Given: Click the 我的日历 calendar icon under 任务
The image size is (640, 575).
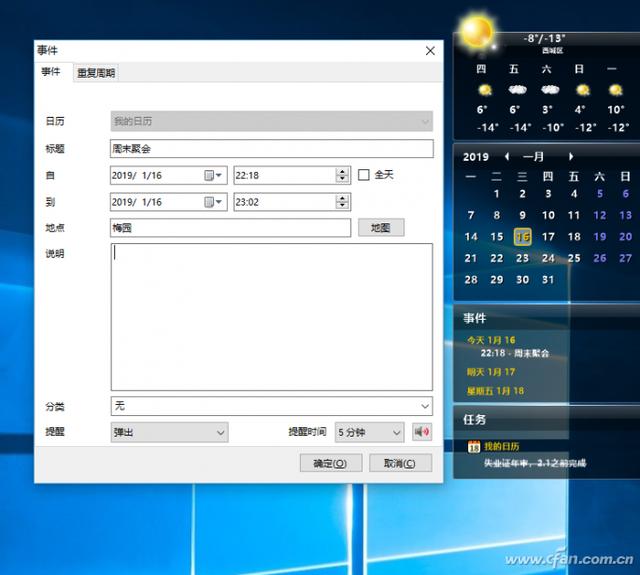Looking at the screenshot, I should coord(474,447).
